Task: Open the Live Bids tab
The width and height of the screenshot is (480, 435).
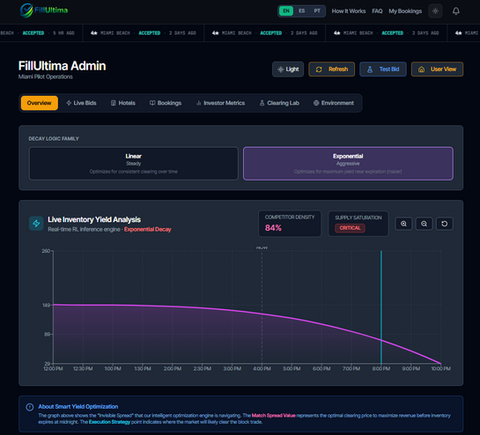Action: tap(81, 103)
